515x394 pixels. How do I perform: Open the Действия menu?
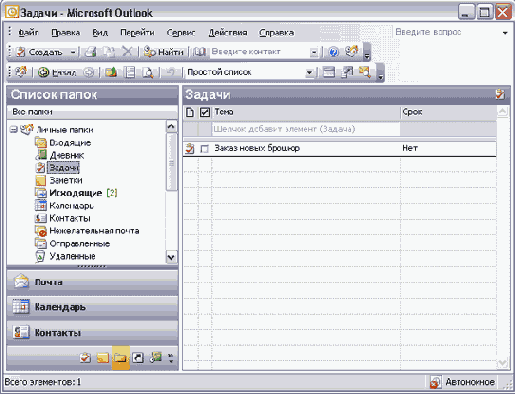tap(228, 33)
